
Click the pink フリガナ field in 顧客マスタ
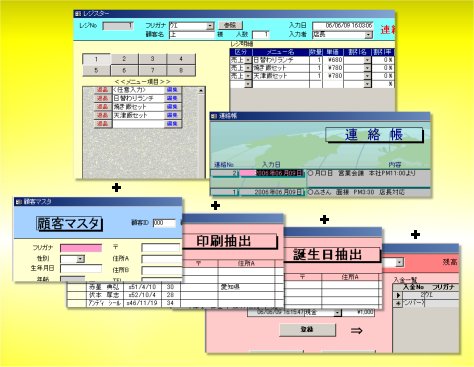pos(81,248)
